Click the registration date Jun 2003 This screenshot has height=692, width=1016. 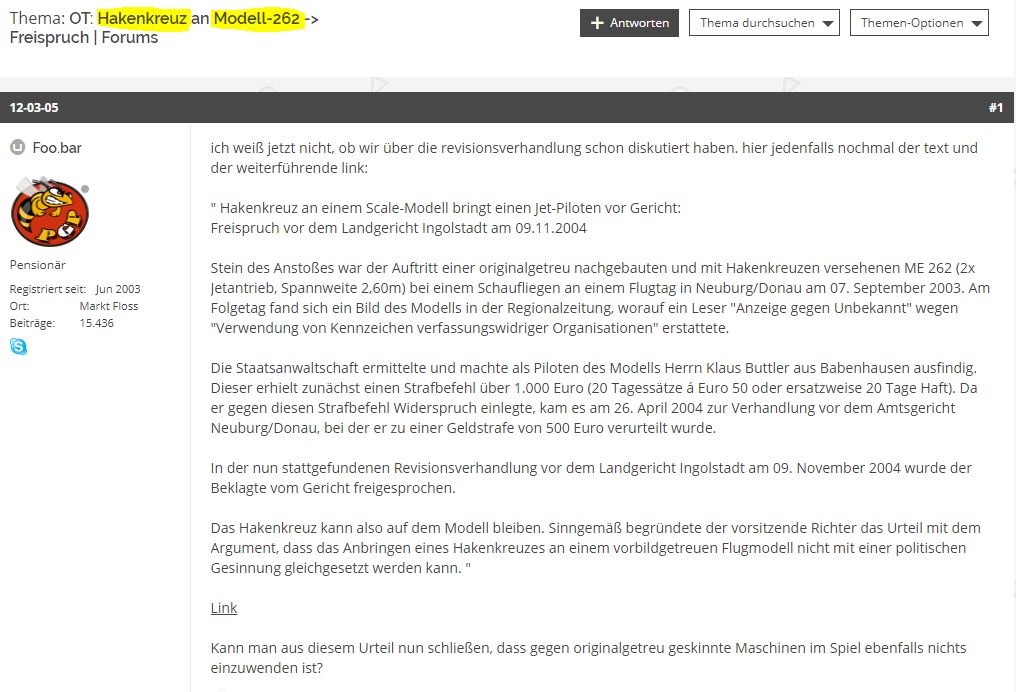tap(118, 289)
